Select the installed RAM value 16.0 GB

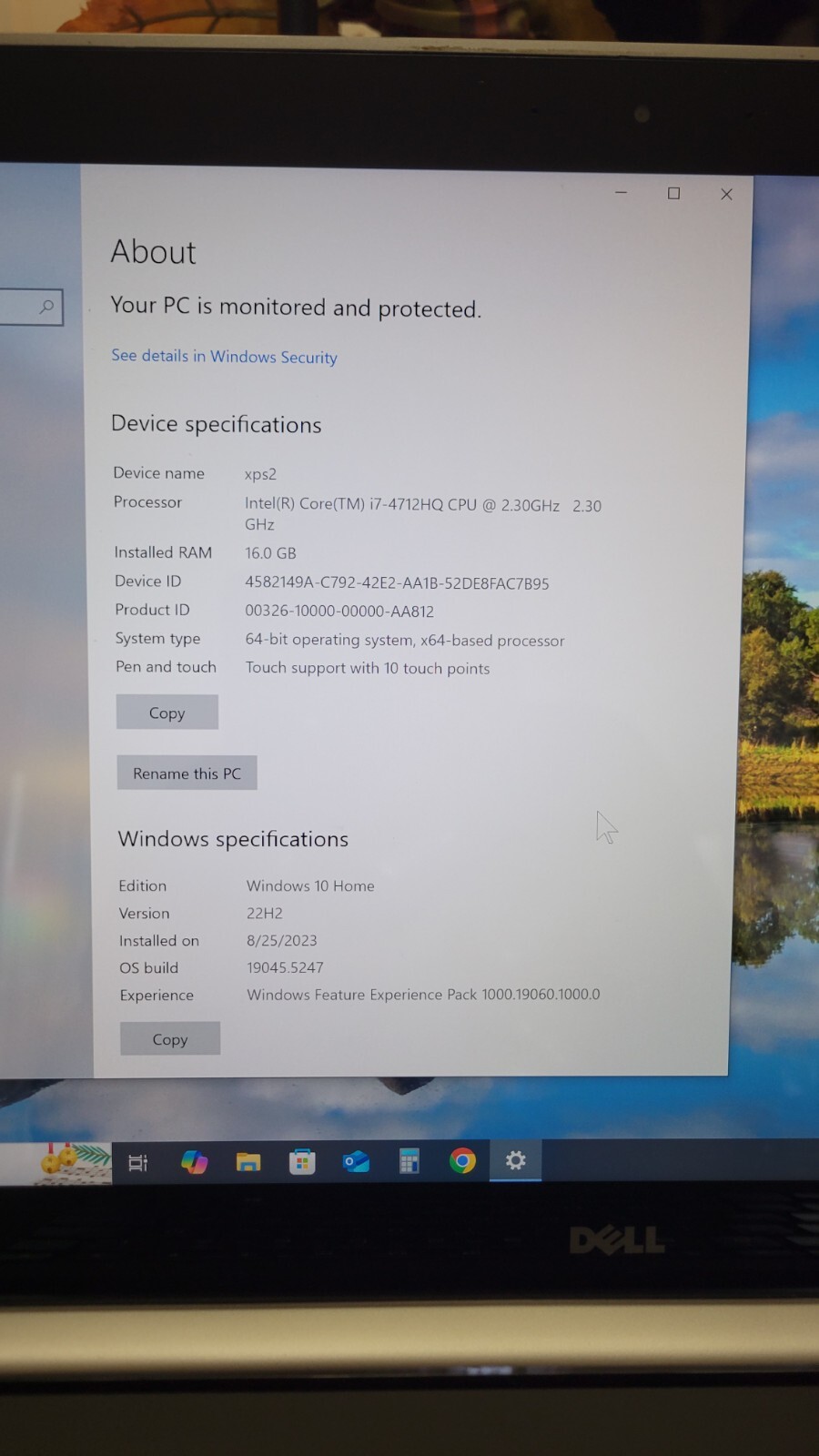tap(270, 553)
